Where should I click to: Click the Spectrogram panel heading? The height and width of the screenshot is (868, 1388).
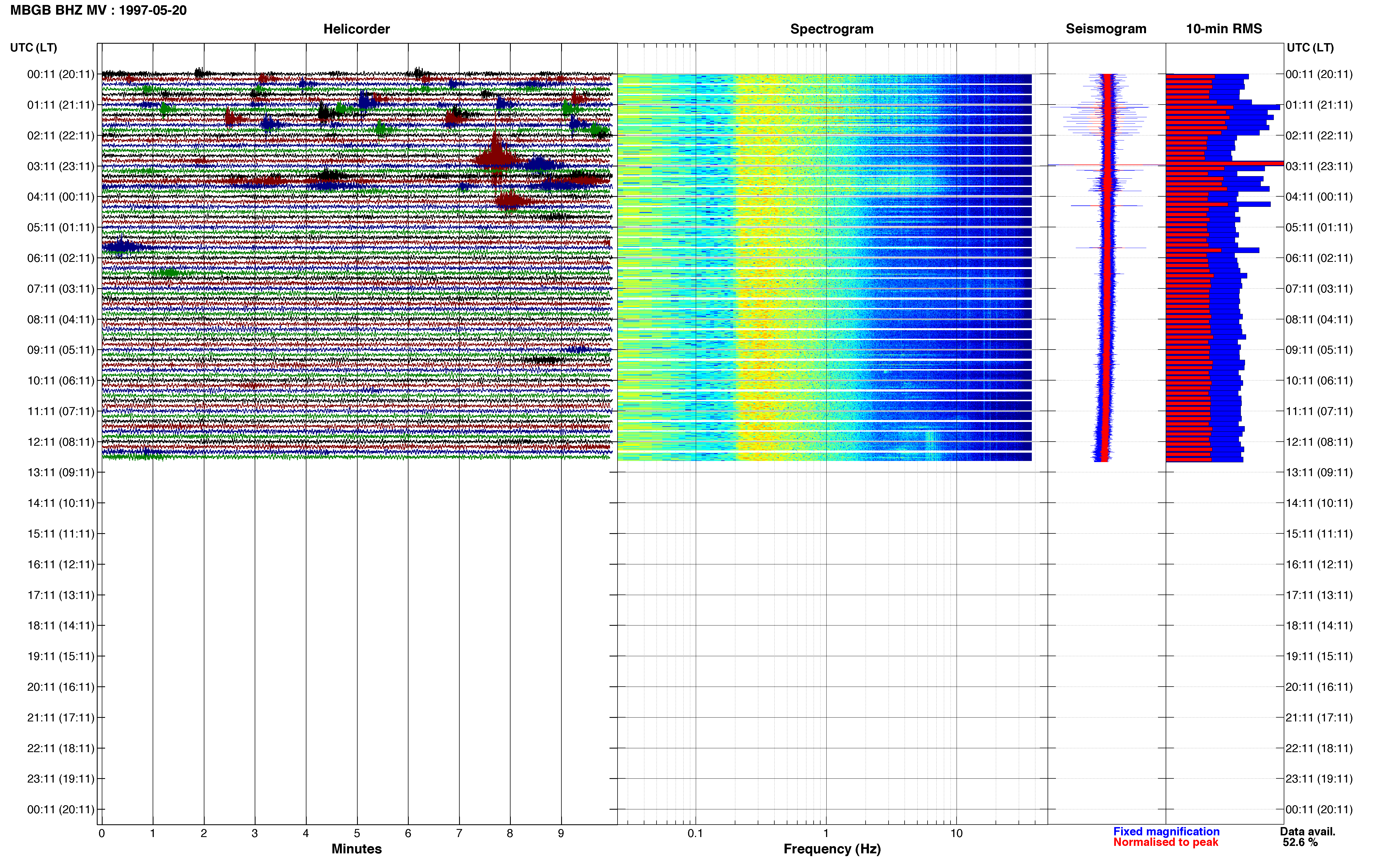[832, 29]
